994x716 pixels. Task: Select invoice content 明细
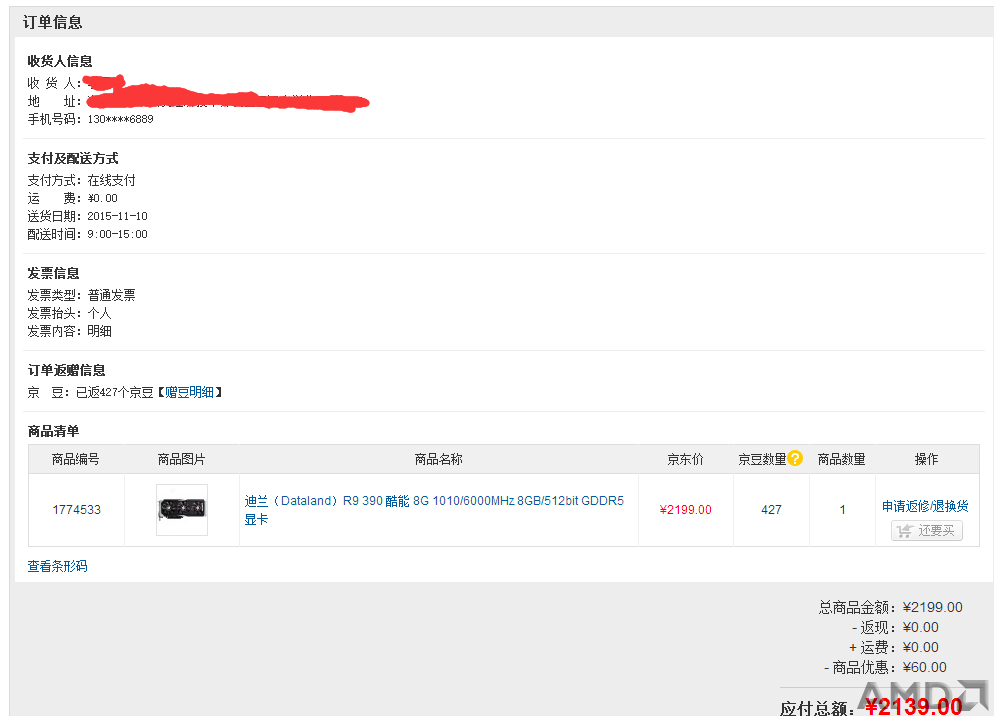click(100, 331)
